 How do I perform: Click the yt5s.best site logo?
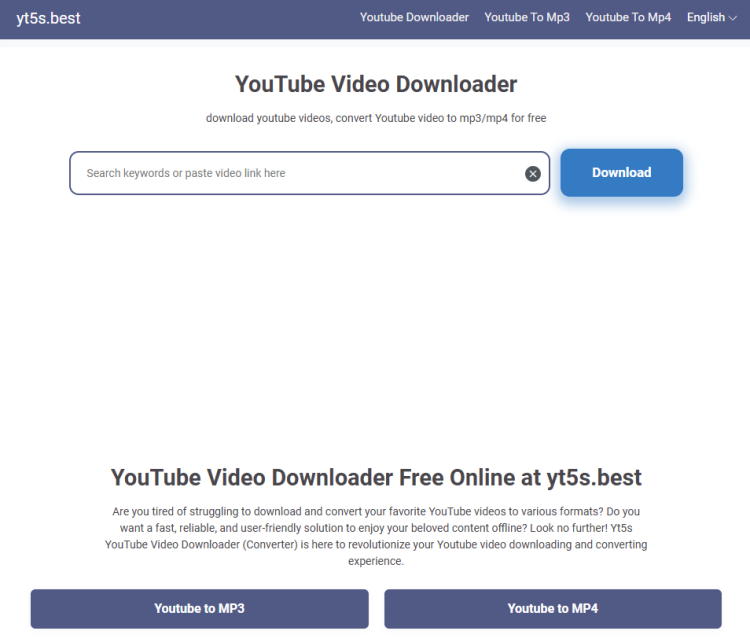pyautogui.click(x=48, y=18)
